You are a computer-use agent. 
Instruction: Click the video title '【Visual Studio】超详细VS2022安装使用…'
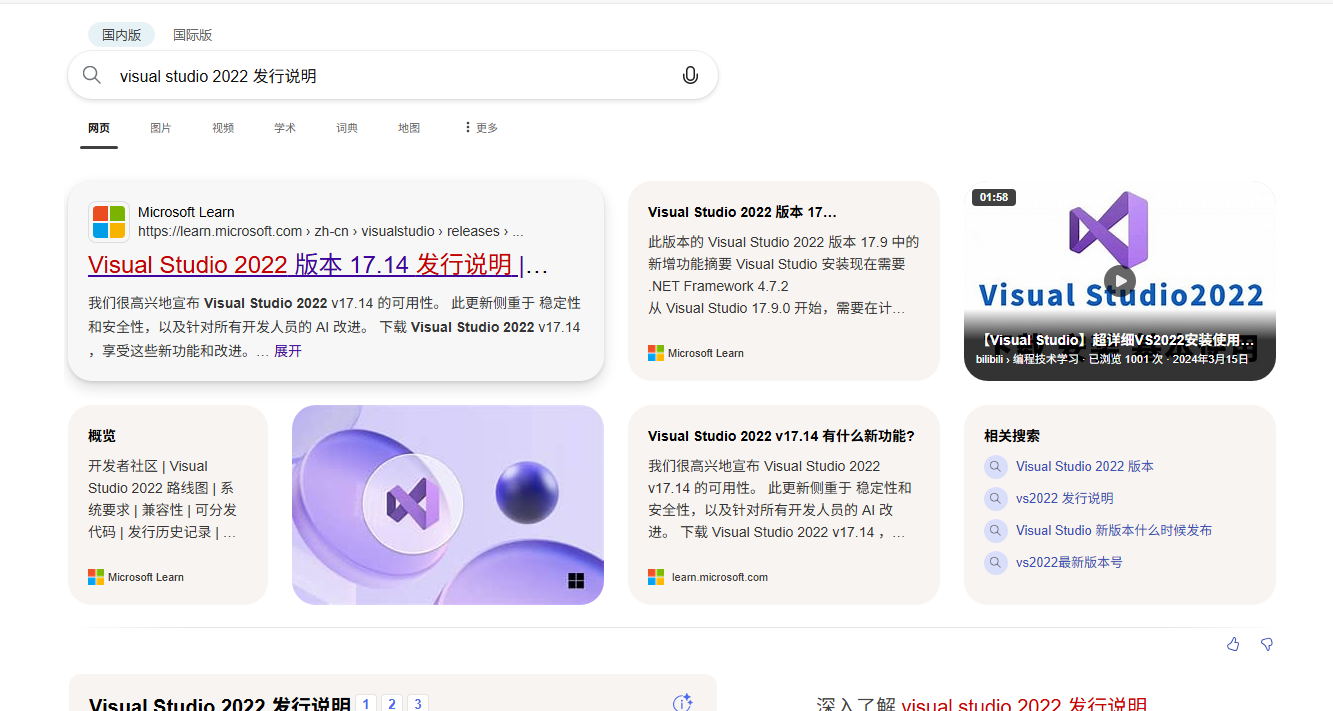point(1117,341)
